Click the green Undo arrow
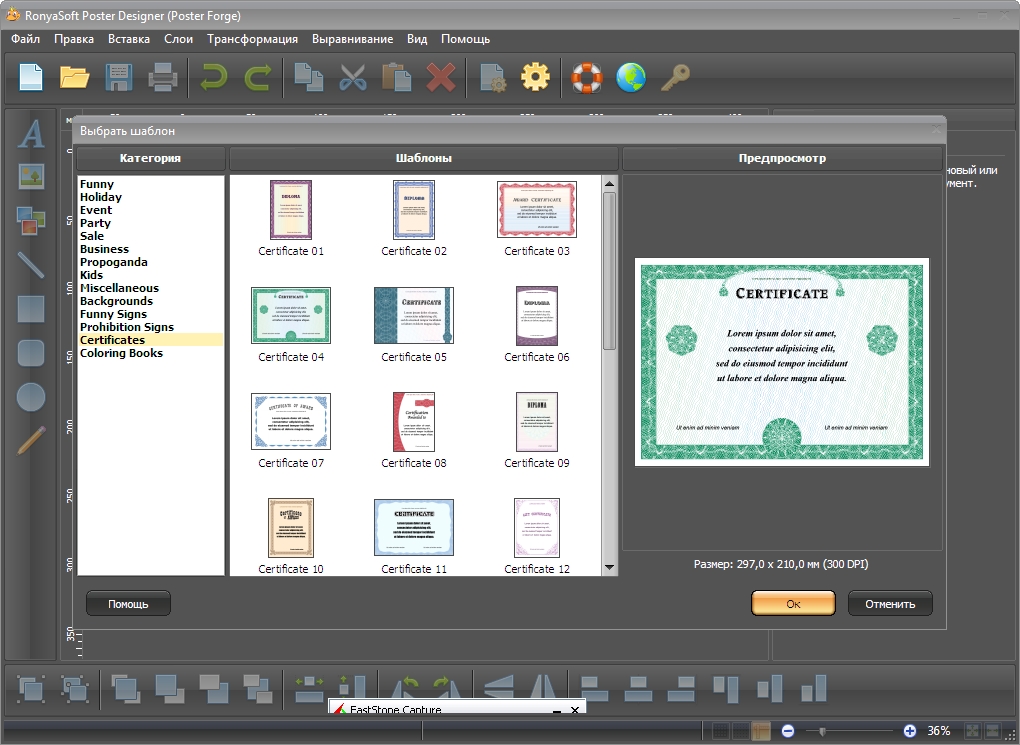Image resolution: width=1020 pixels, height=745 pixels. pyautogui.click(x=214, y=77)
